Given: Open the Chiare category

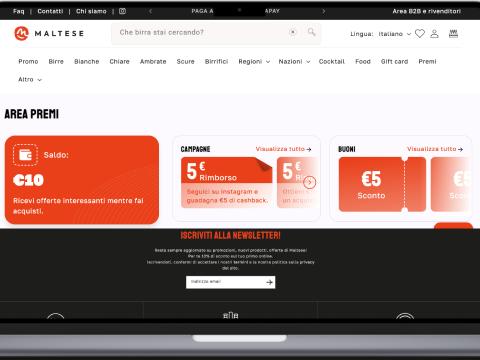Looking at the screenshot, I should pyautogui.click(x=119, y=62).
